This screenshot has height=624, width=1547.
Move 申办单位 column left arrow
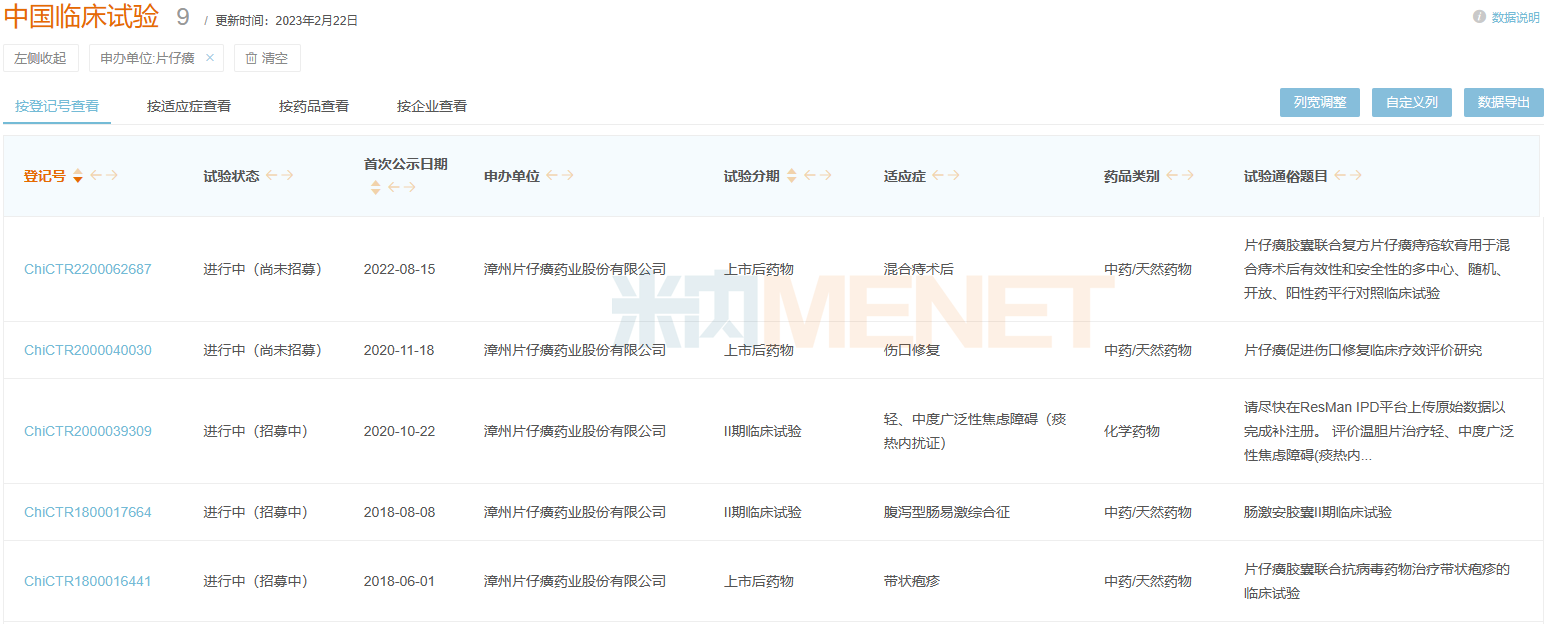point(552,176)
